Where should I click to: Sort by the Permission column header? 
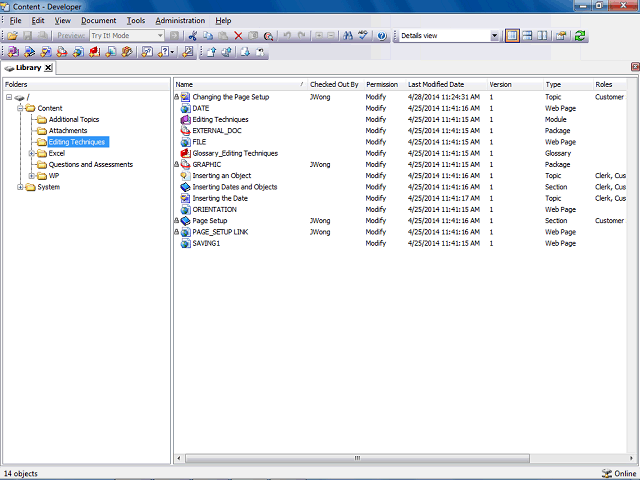[x=384, y=84]
